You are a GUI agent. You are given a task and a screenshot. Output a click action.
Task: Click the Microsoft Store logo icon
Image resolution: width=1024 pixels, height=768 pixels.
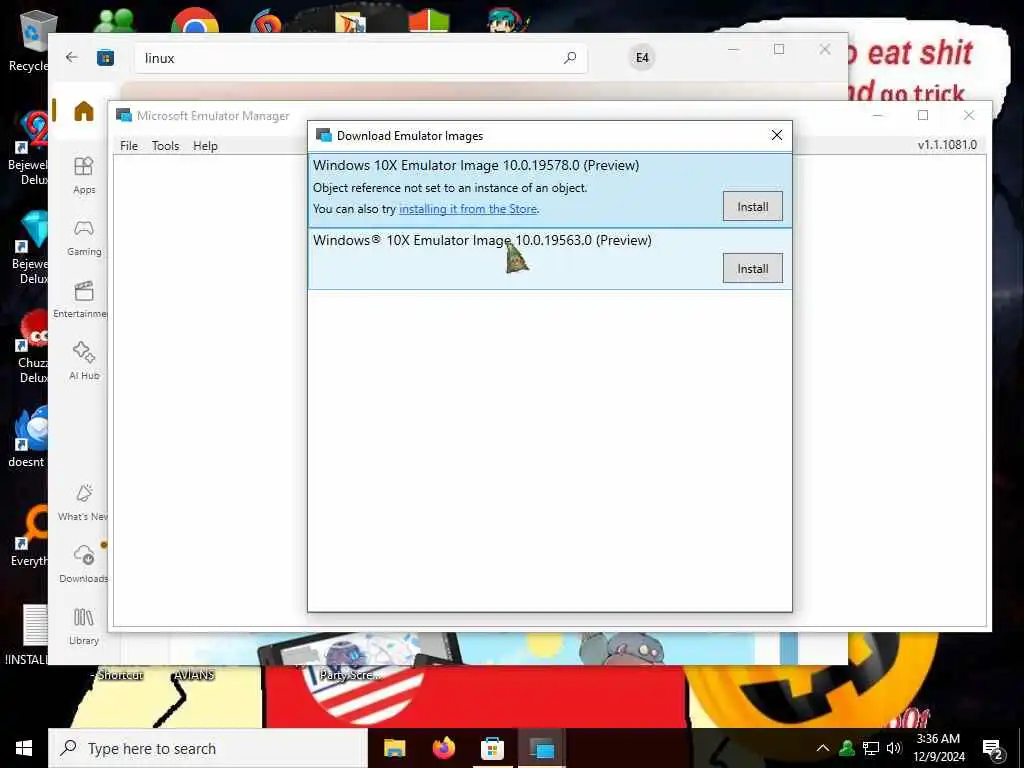click(105, 58)
